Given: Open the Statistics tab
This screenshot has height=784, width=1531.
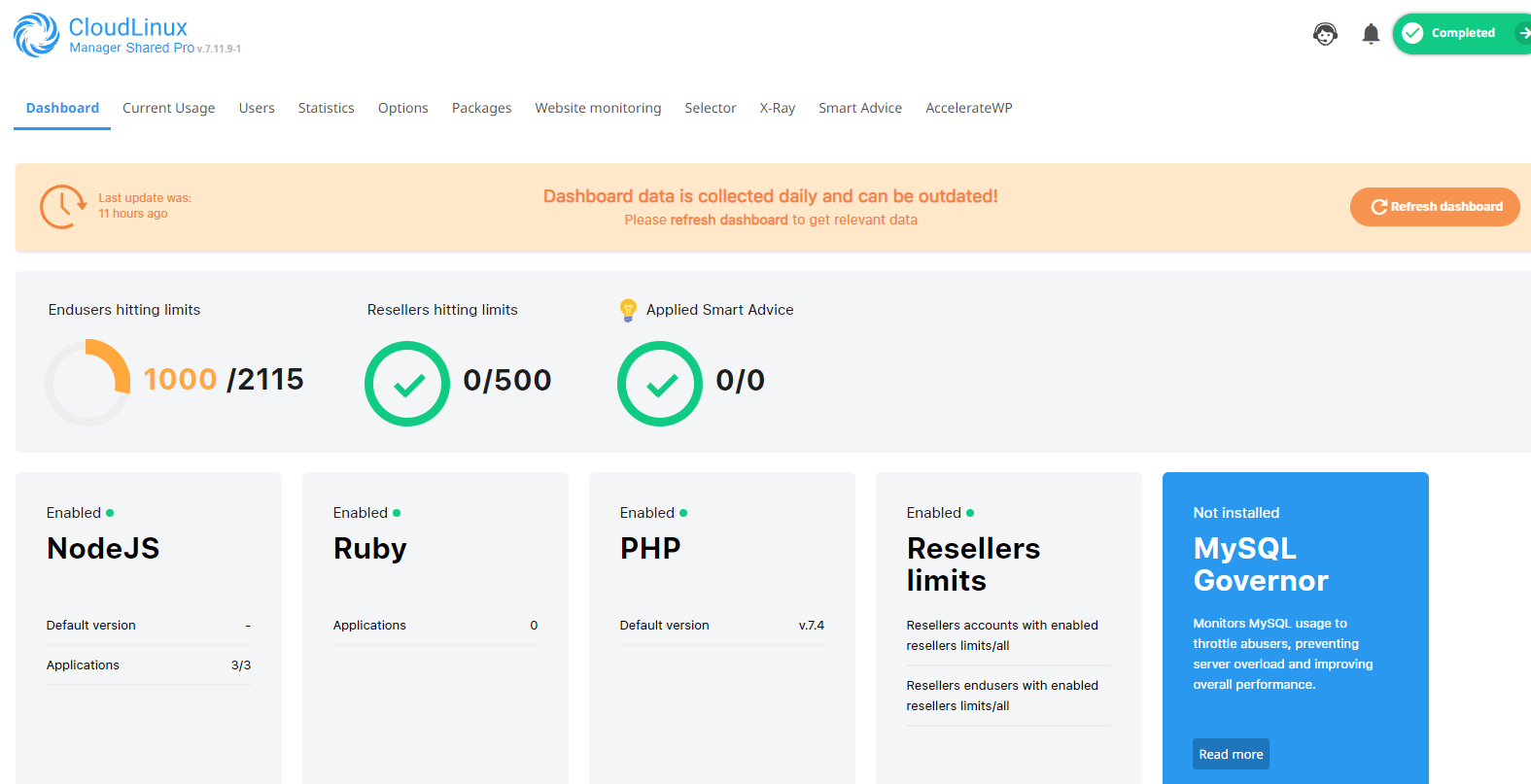Looking at the screenshot, I should coord(326,108).
